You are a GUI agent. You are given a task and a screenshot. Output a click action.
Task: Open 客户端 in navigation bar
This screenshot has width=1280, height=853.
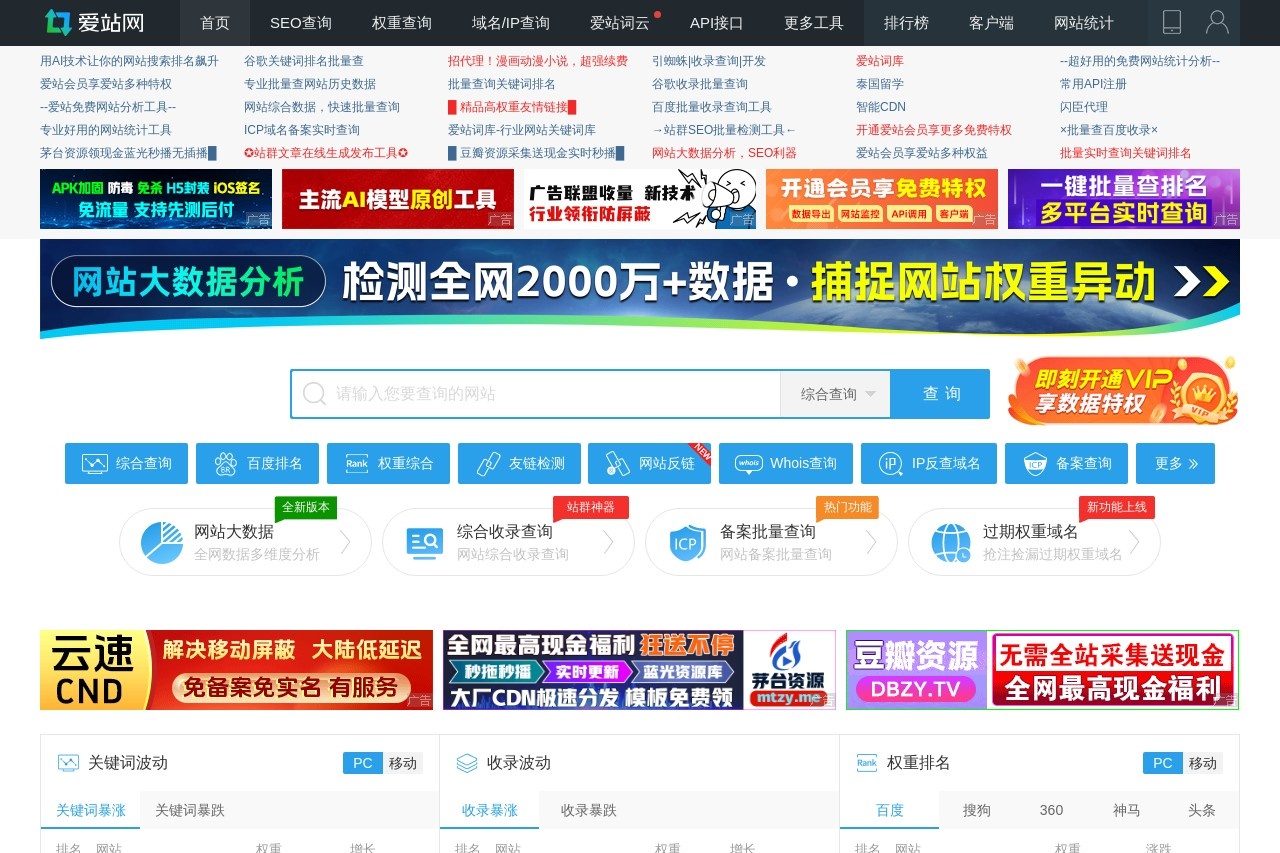991,23
